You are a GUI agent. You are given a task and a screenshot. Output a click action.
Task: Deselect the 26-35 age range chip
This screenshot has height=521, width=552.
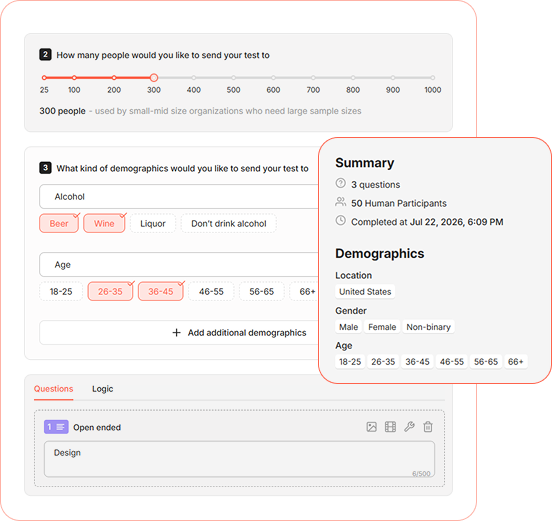click(x=110, y=291)
